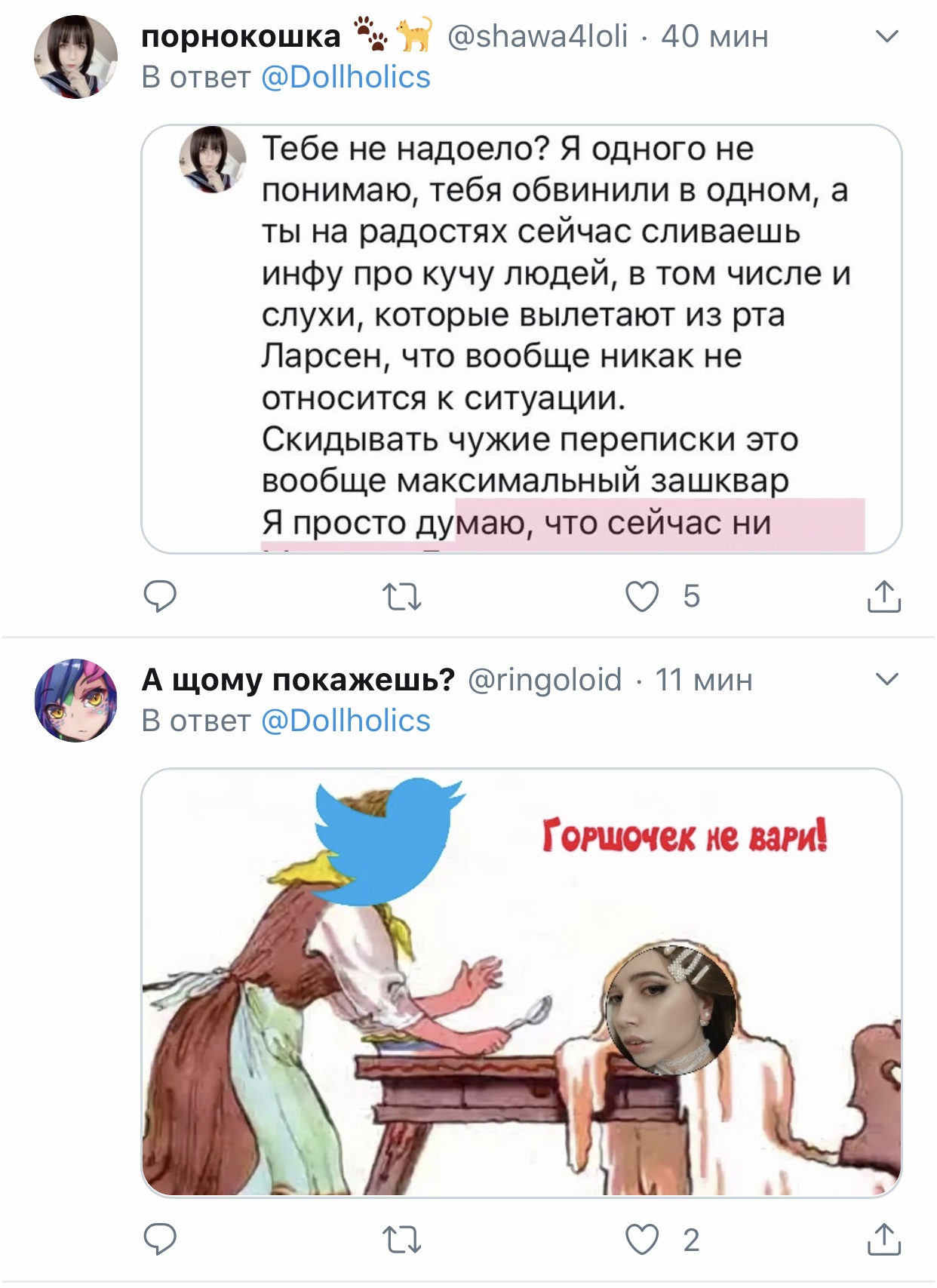Open @Dollholics mention in first tweet
This screenshot has height=1288, width=937.
click(x=346, y=77)
